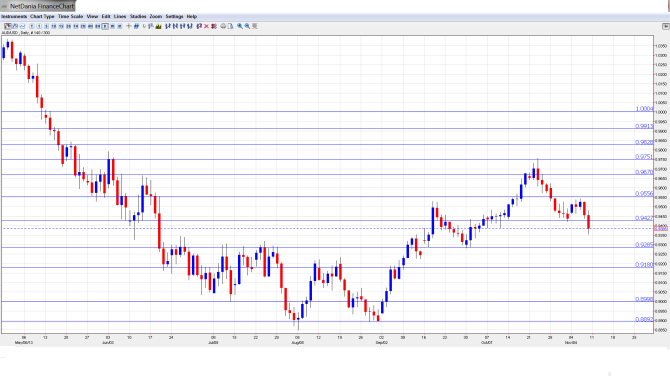
Task: Toggle the selected daily time scale button
Action: tap(105, 26)
